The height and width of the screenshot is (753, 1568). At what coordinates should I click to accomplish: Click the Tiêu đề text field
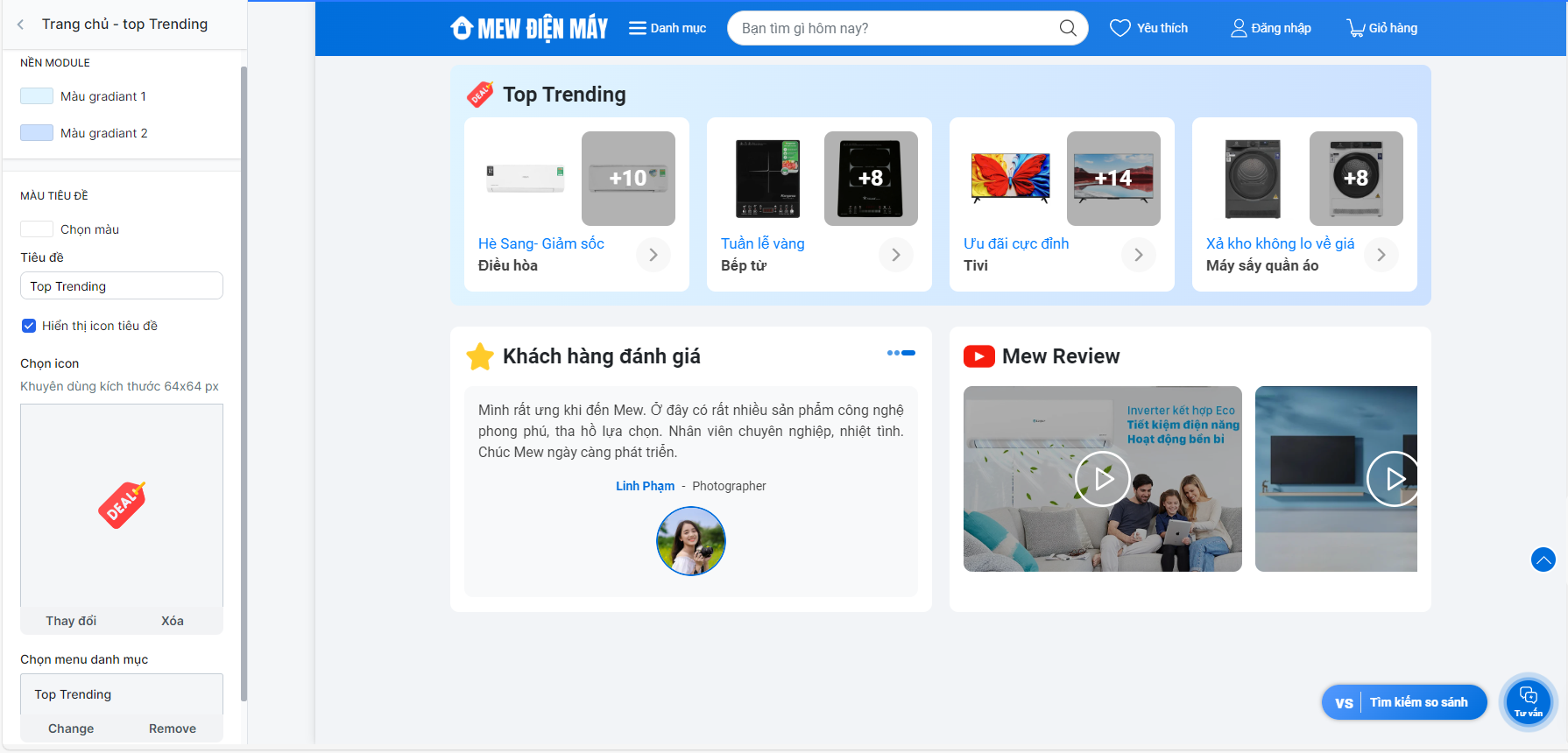click(x=122, y=286)
